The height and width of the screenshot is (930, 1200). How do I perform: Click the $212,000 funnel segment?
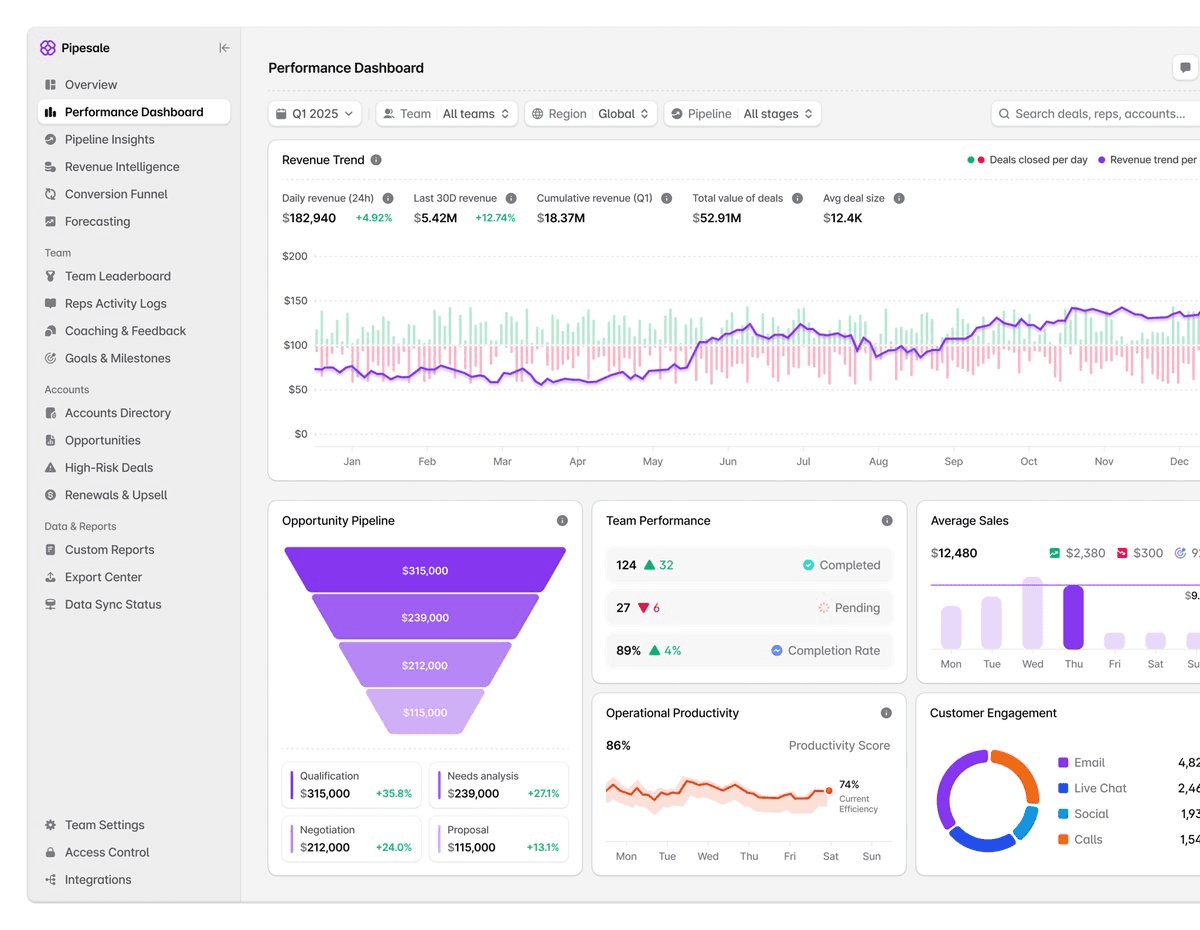click(x=425, y=665)
